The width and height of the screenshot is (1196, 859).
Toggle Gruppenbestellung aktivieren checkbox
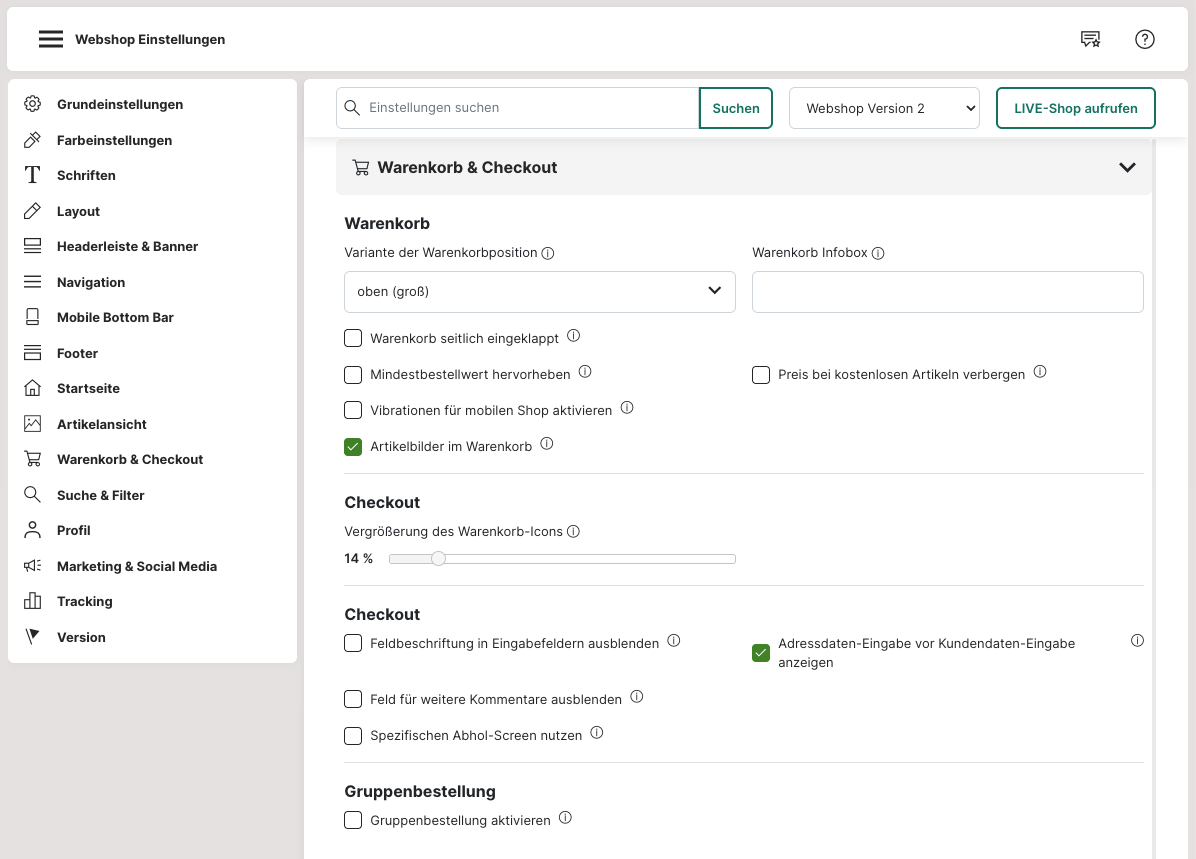353,820
